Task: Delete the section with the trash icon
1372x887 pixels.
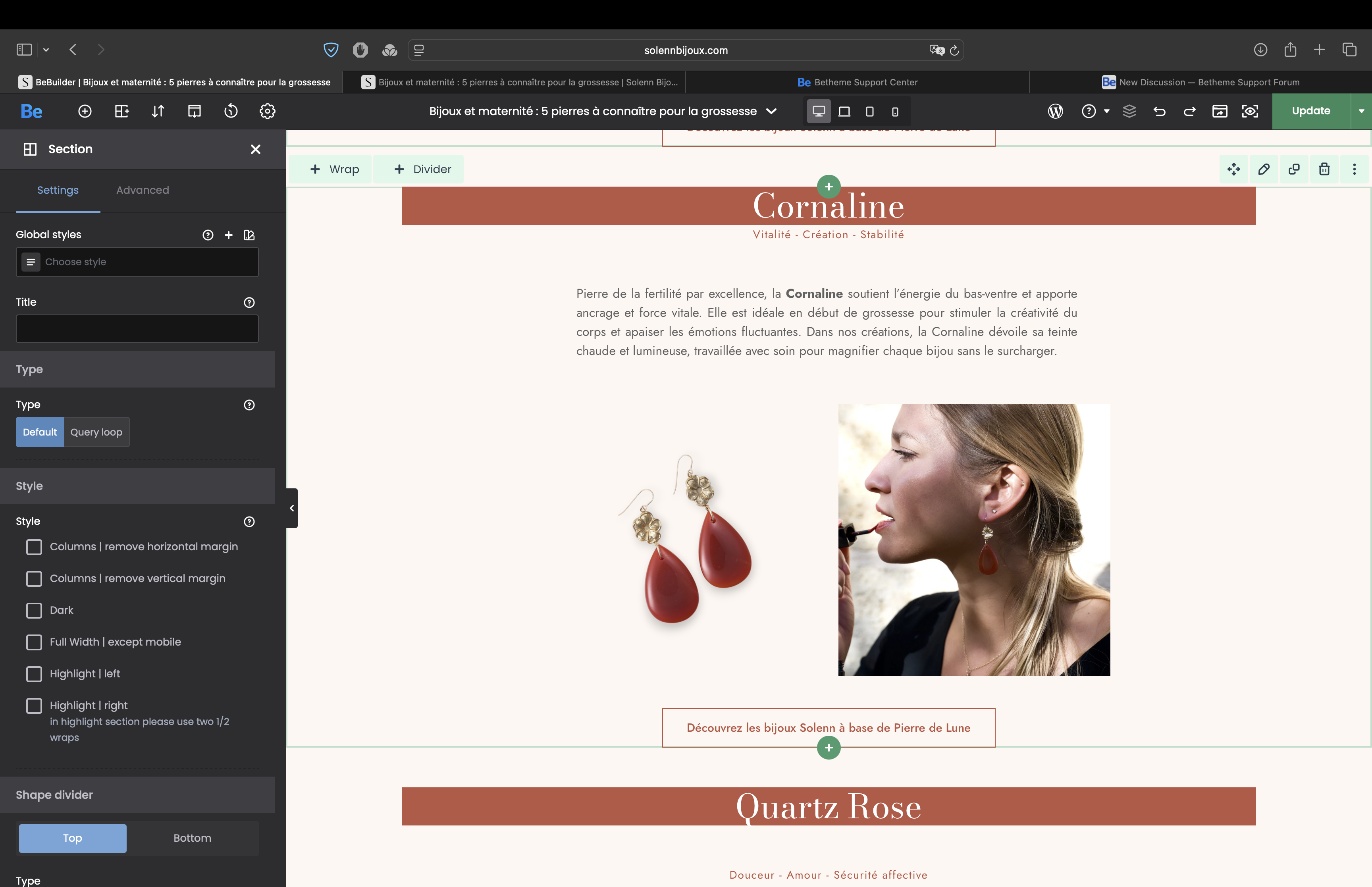Action: point(1324,169)
